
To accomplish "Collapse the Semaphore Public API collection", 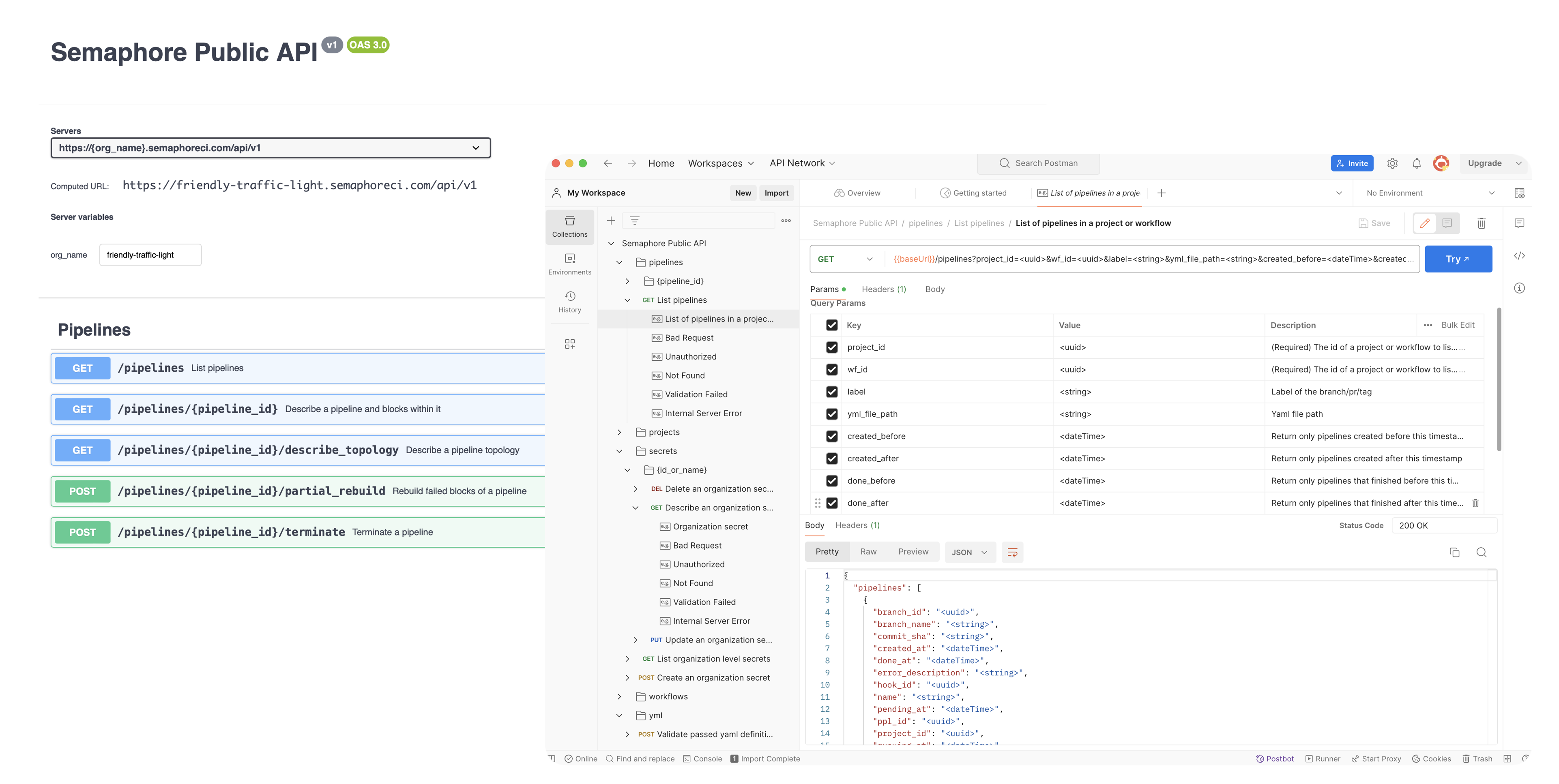I will pos(611,243).
